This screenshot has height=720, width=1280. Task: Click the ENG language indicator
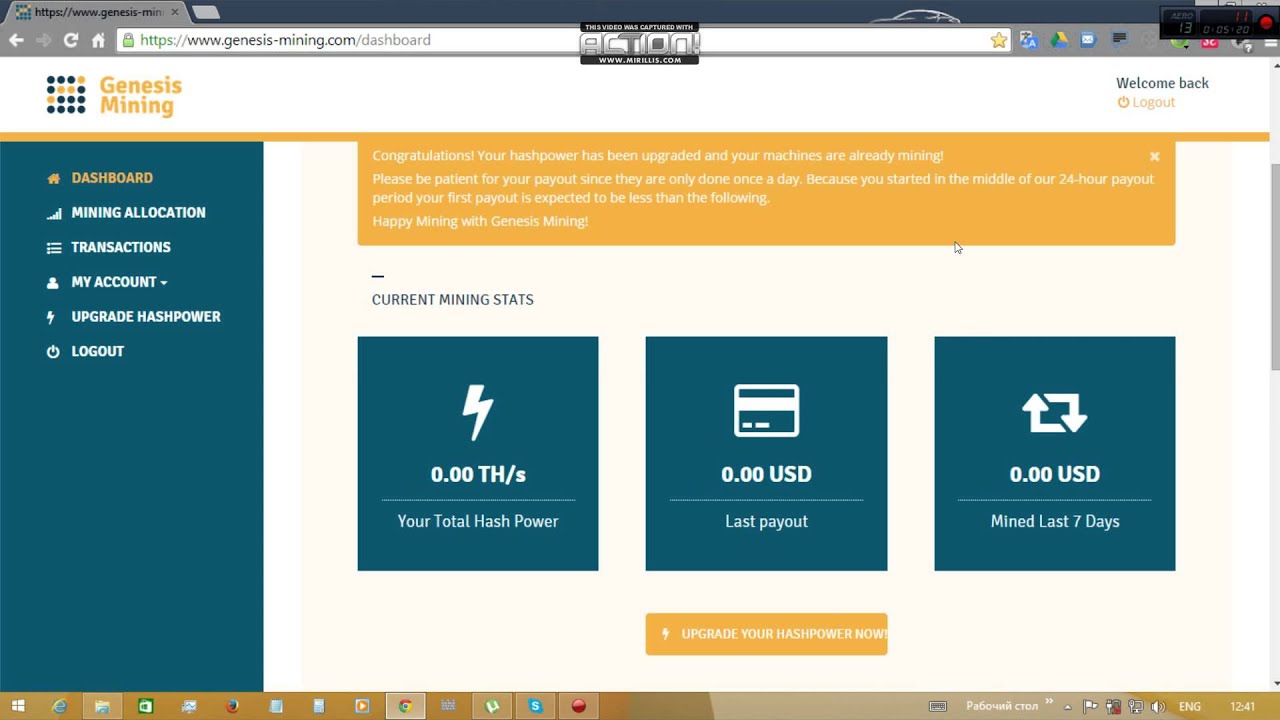1190,706
